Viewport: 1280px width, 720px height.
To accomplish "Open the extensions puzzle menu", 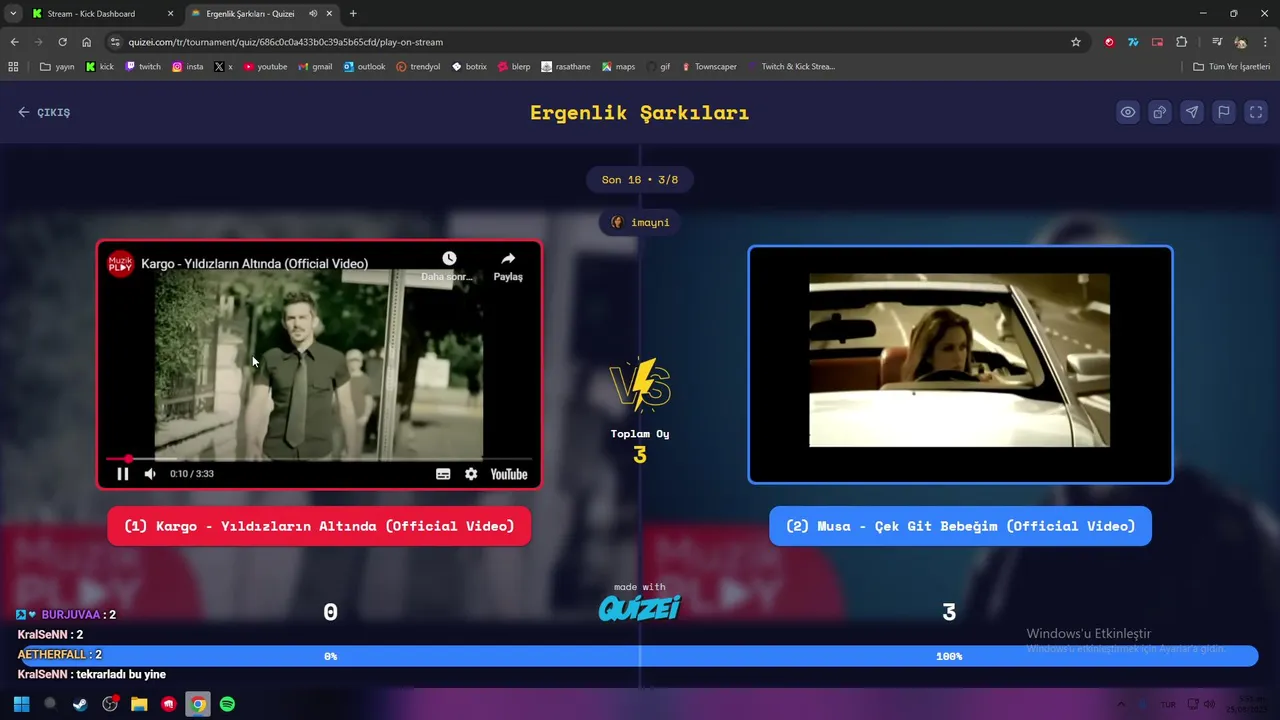I will tap(1182, 42).
